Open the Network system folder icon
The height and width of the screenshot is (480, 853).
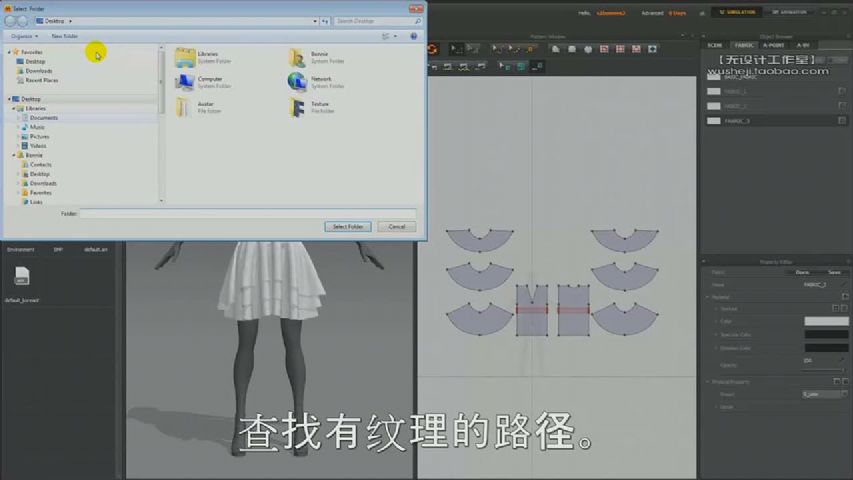tap(298, 82)
